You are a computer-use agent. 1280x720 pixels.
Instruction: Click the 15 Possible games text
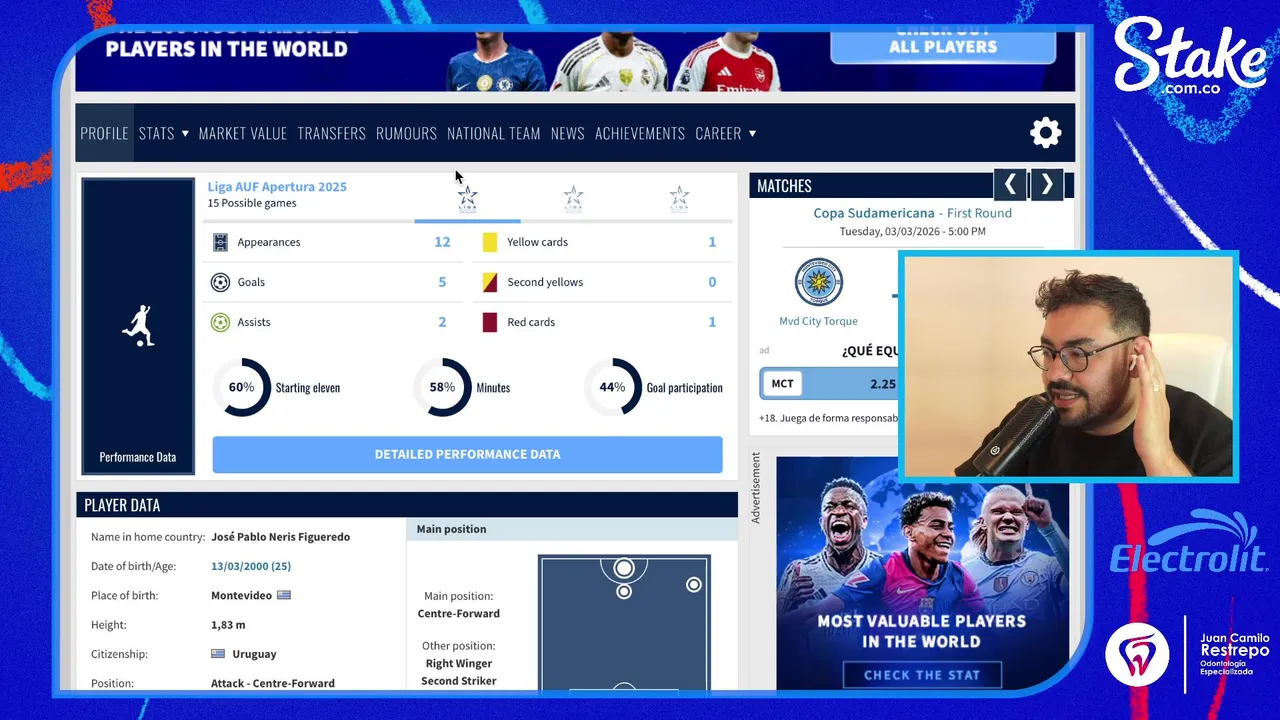tap(252, 203)
